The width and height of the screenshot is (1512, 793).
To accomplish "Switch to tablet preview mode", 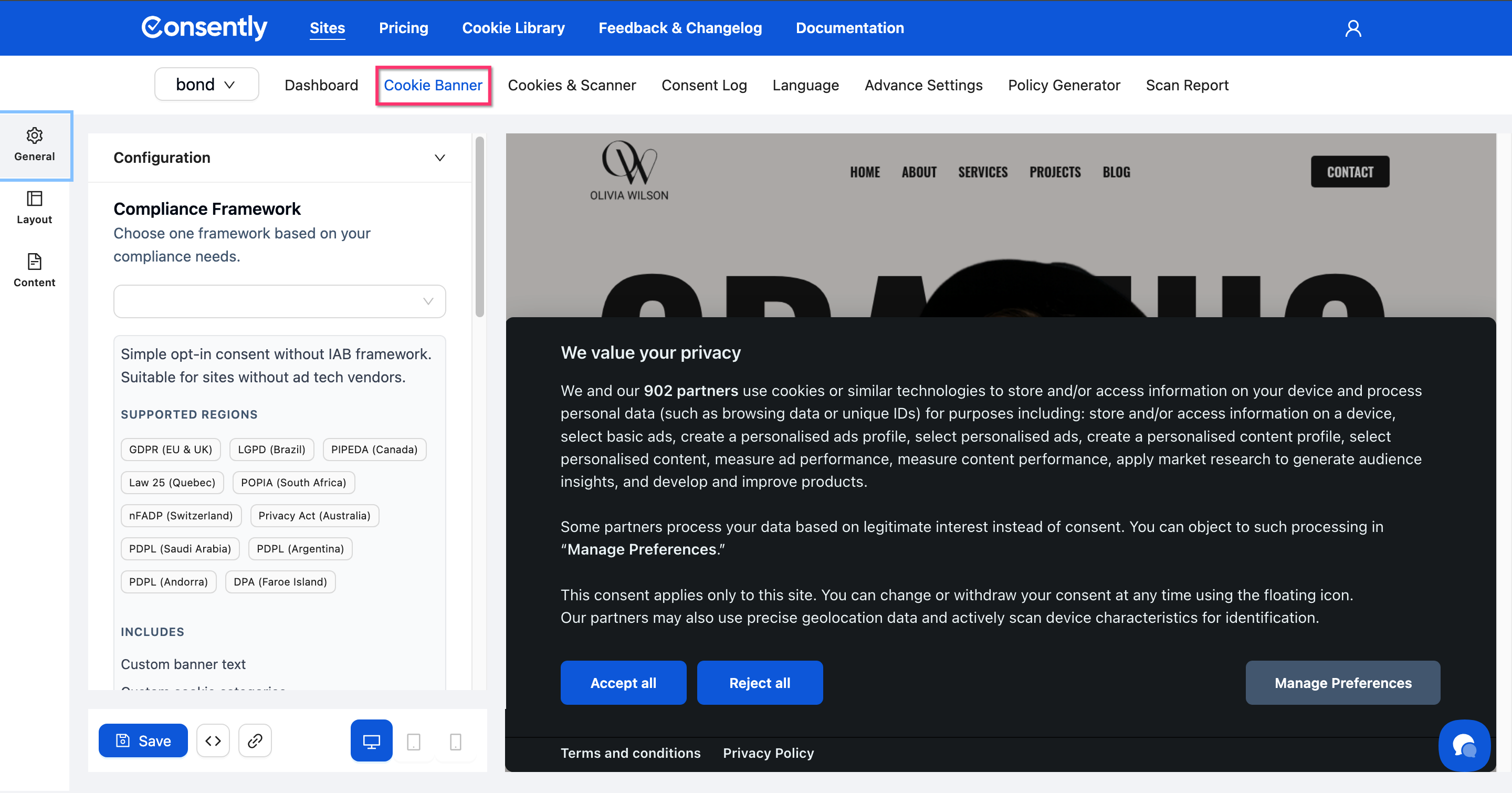I will [414, 742].
